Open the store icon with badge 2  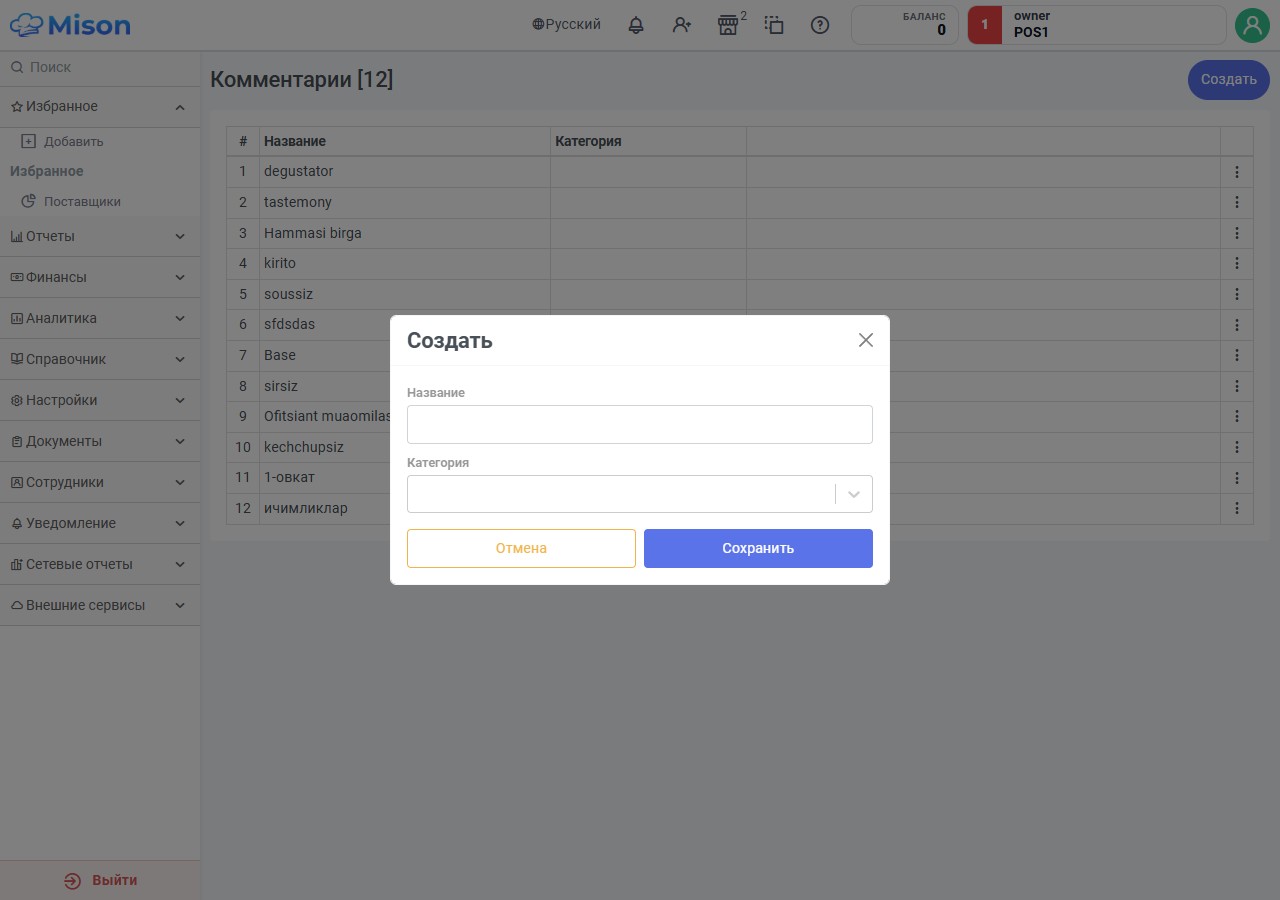729,25
